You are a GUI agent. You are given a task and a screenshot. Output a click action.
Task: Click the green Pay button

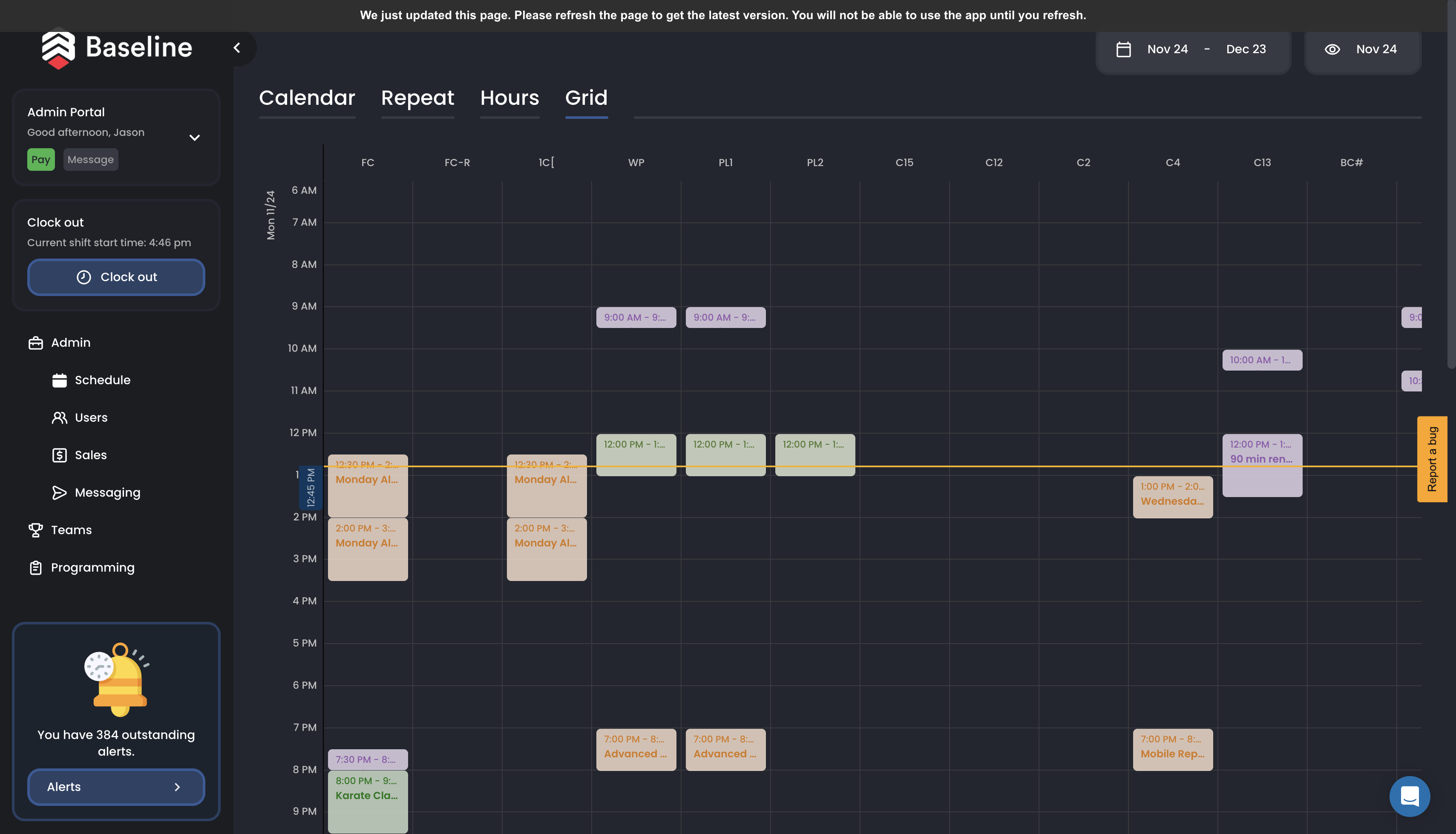click(40, 160)
